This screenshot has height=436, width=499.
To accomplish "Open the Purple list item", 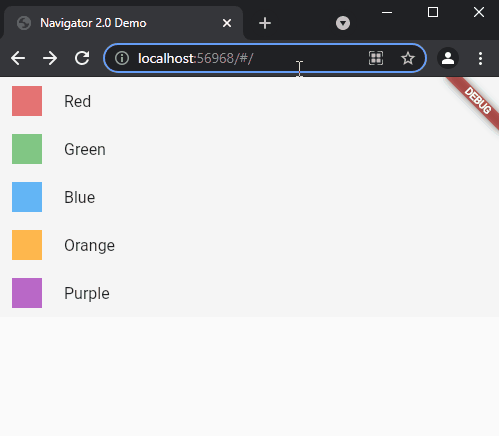I will click(249, 293).
